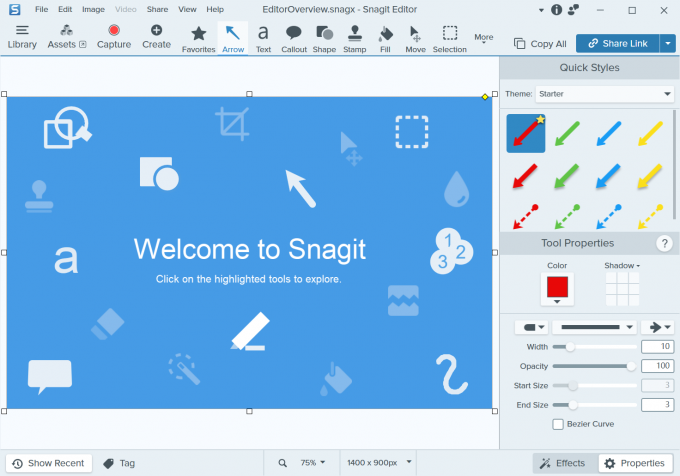
Task: Open Tool Properties help icon
Action: 663,244
